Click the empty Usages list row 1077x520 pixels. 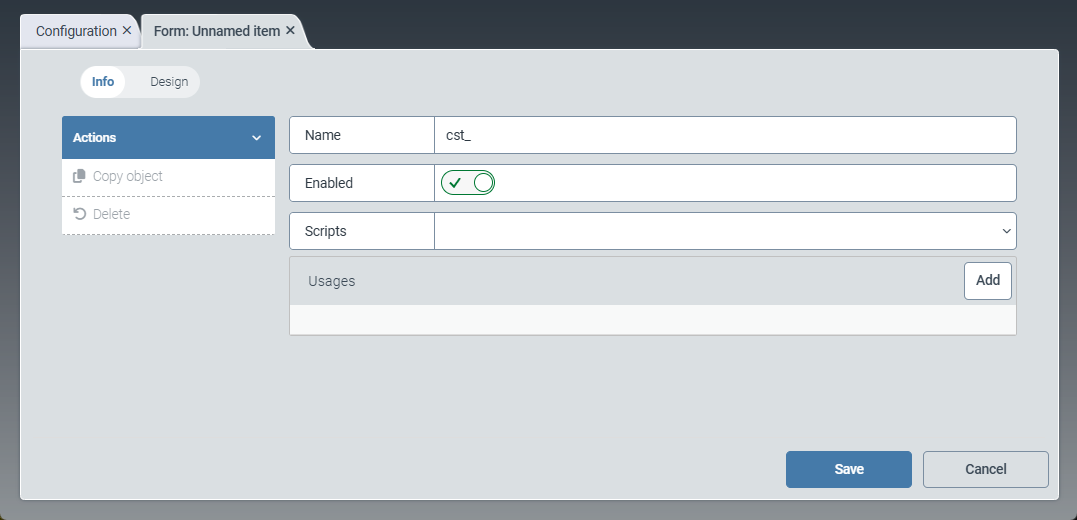(652, 320)
